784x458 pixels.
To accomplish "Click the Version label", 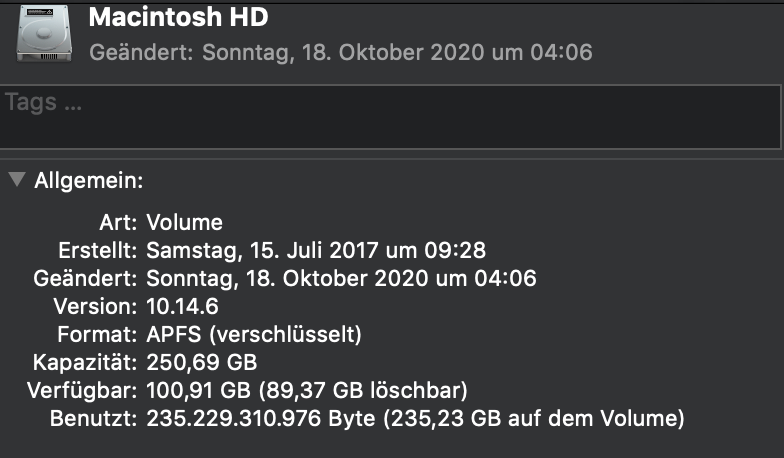I will 94,306.
